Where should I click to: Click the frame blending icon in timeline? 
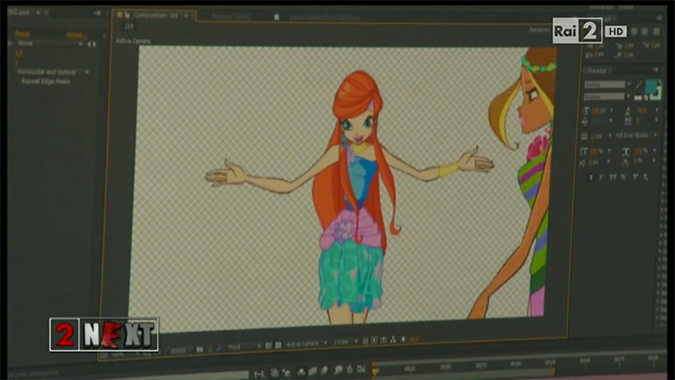click(x=313, y=371)
